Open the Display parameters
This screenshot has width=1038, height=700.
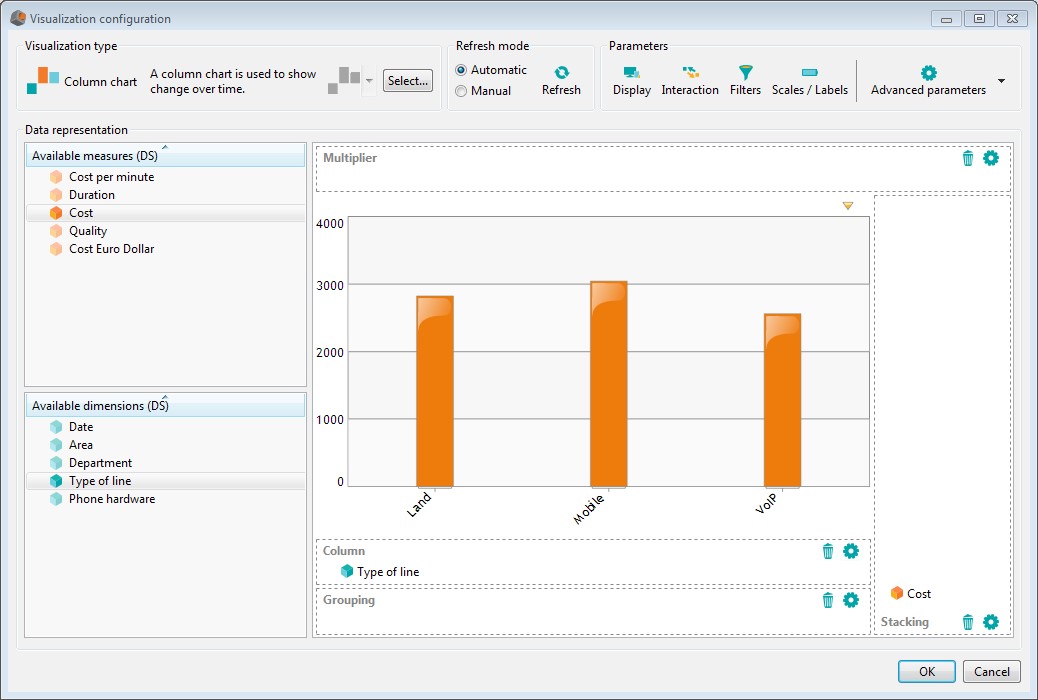632,81
